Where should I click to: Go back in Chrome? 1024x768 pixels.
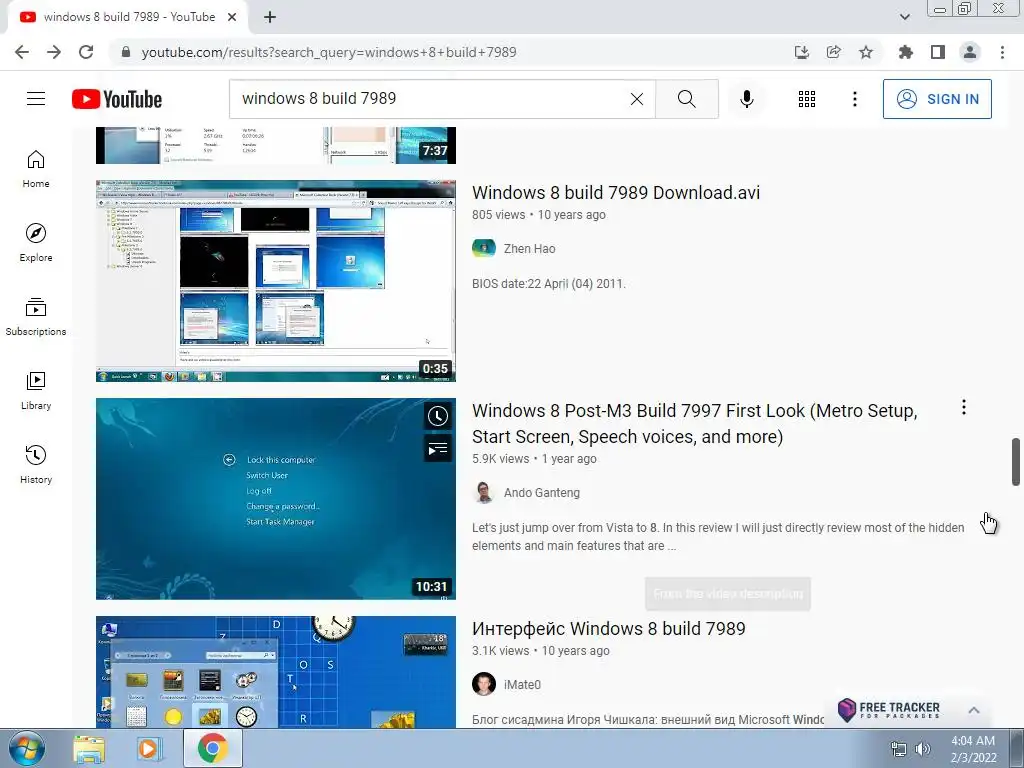[x=22, y=52]
